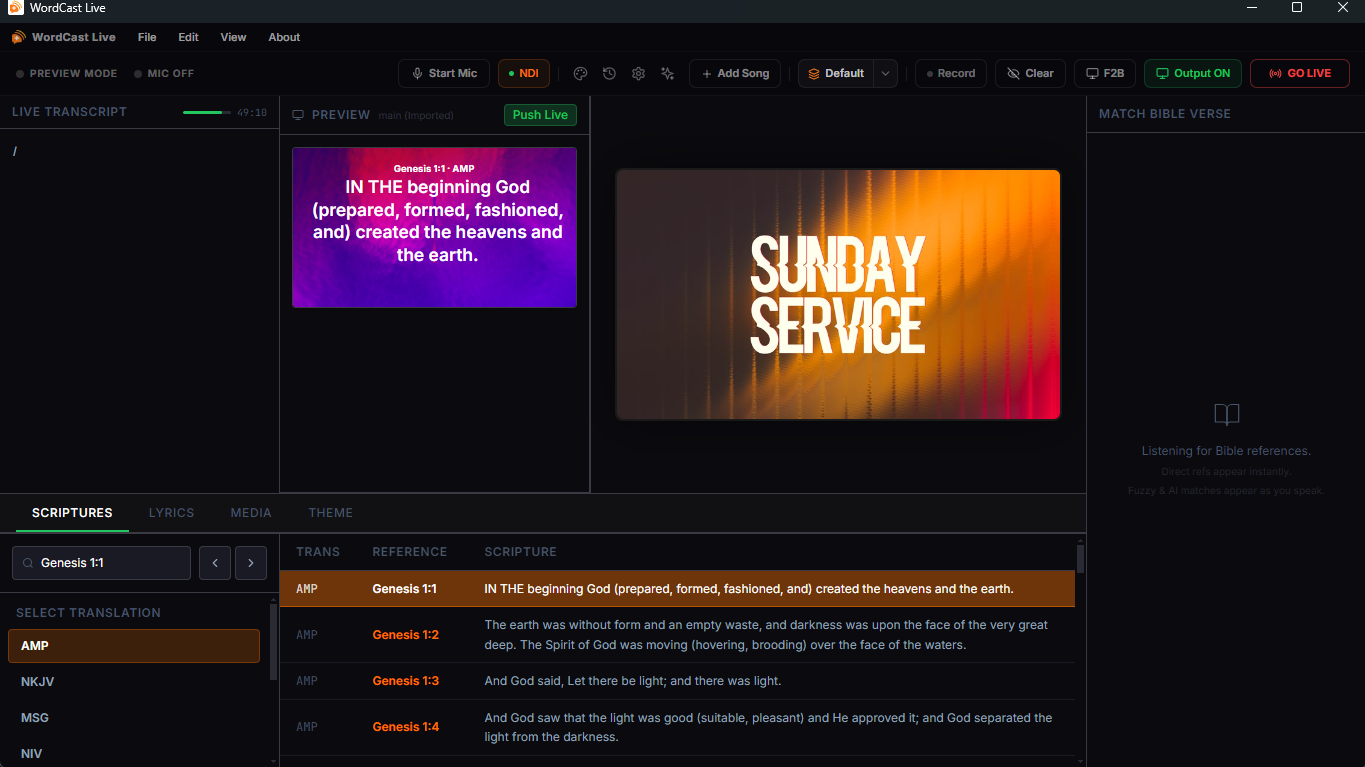
Task: Click GO LIVE button
Action: point(1299,73)
